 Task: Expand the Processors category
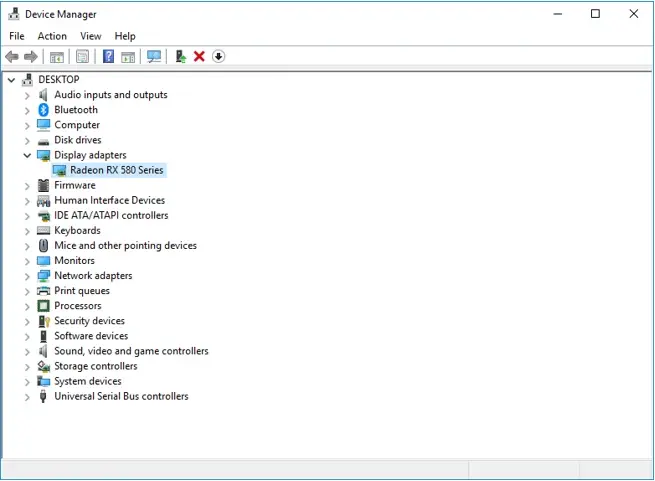(x=27, y=307)
